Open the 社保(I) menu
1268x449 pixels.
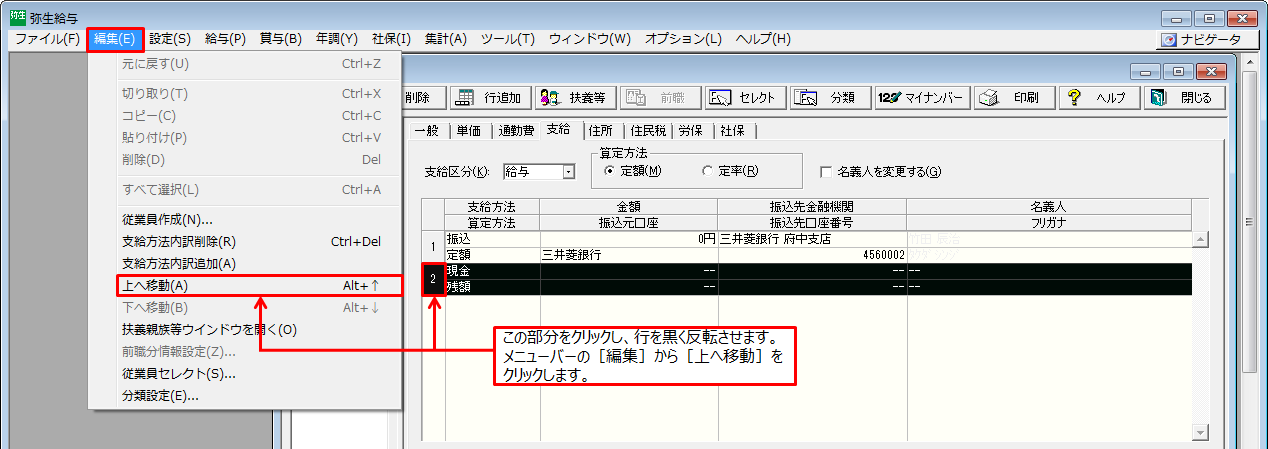(x=391, y=39)
